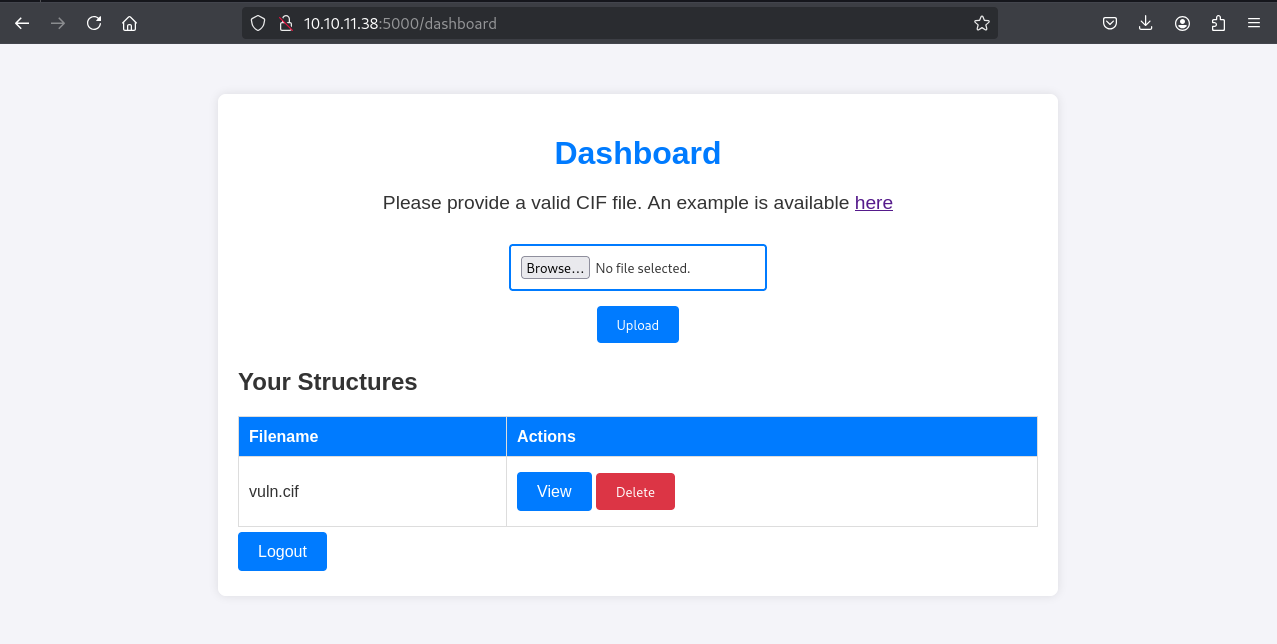1277x644 pixels.
Task: Click the Browse… file chooser button
Action: click(555, 268)
